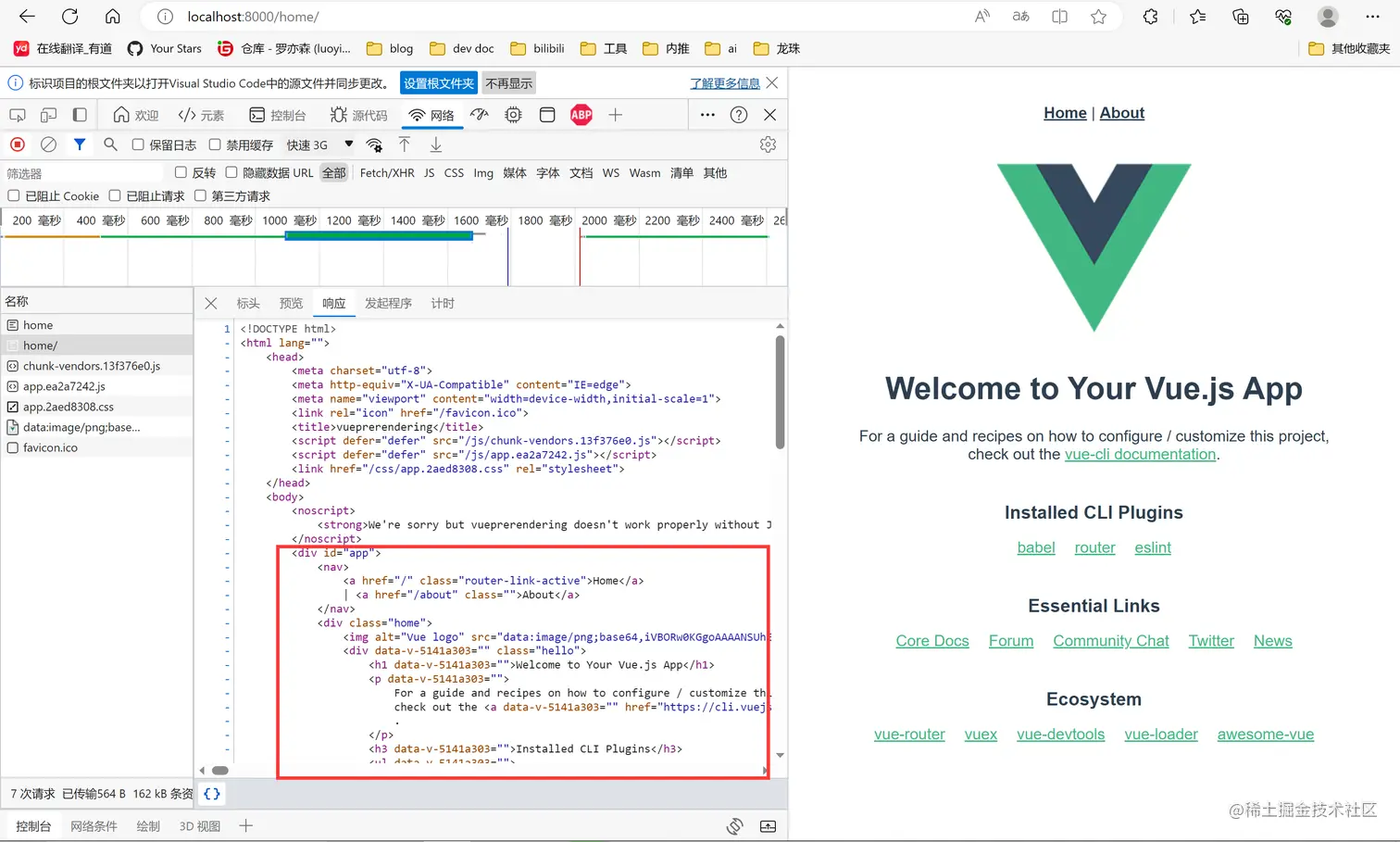This screenshot has width=1400, height=842.
Task: Open the Community Chat link
Action: [1111, 641]
